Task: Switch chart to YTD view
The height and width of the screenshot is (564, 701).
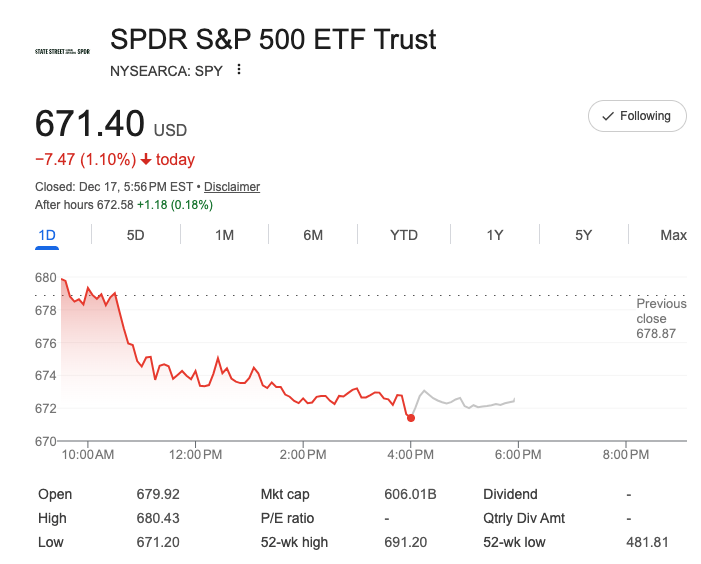Action: [x=404, y=235]
